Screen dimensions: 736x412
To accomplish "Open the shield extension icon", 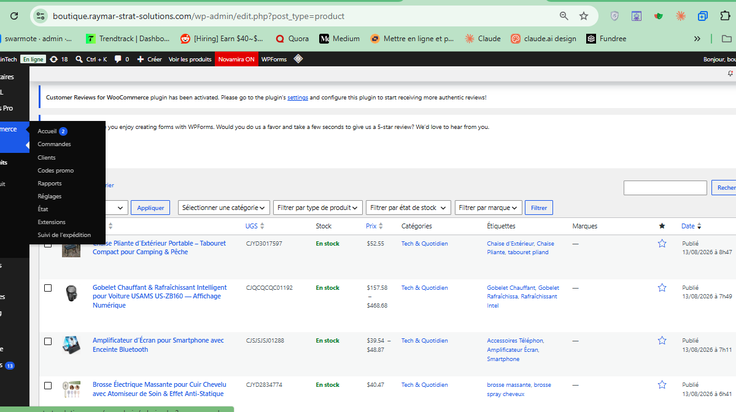I will (614, 16).
